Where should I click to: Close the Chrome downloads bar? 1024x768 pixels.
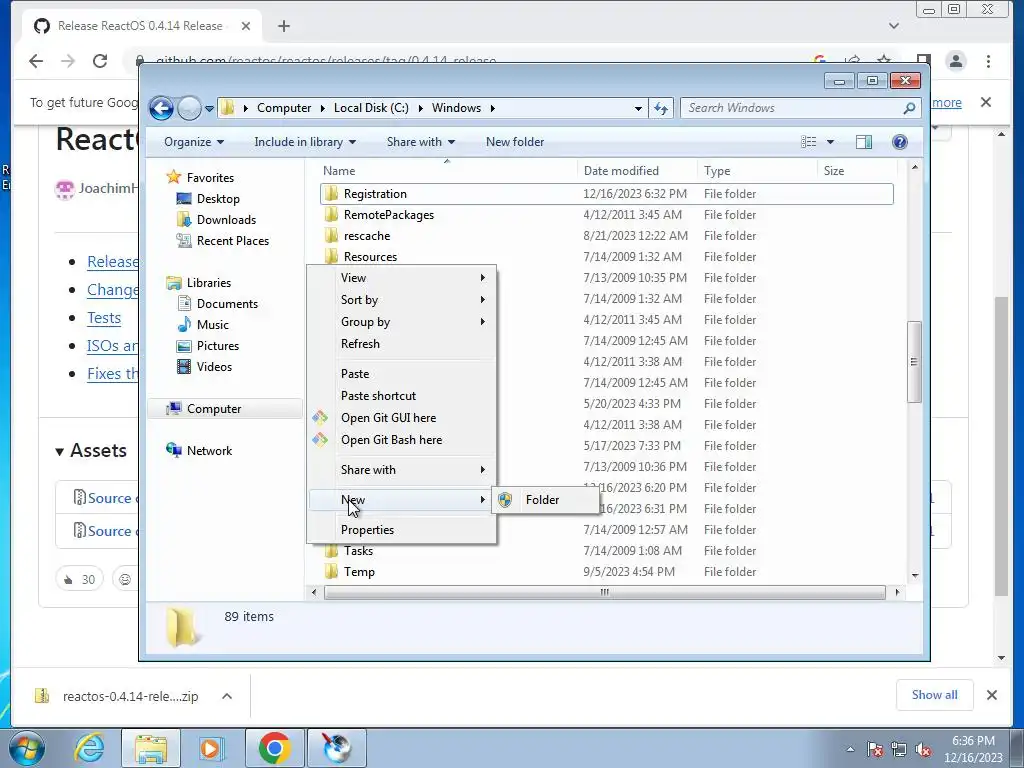(991, 695)
